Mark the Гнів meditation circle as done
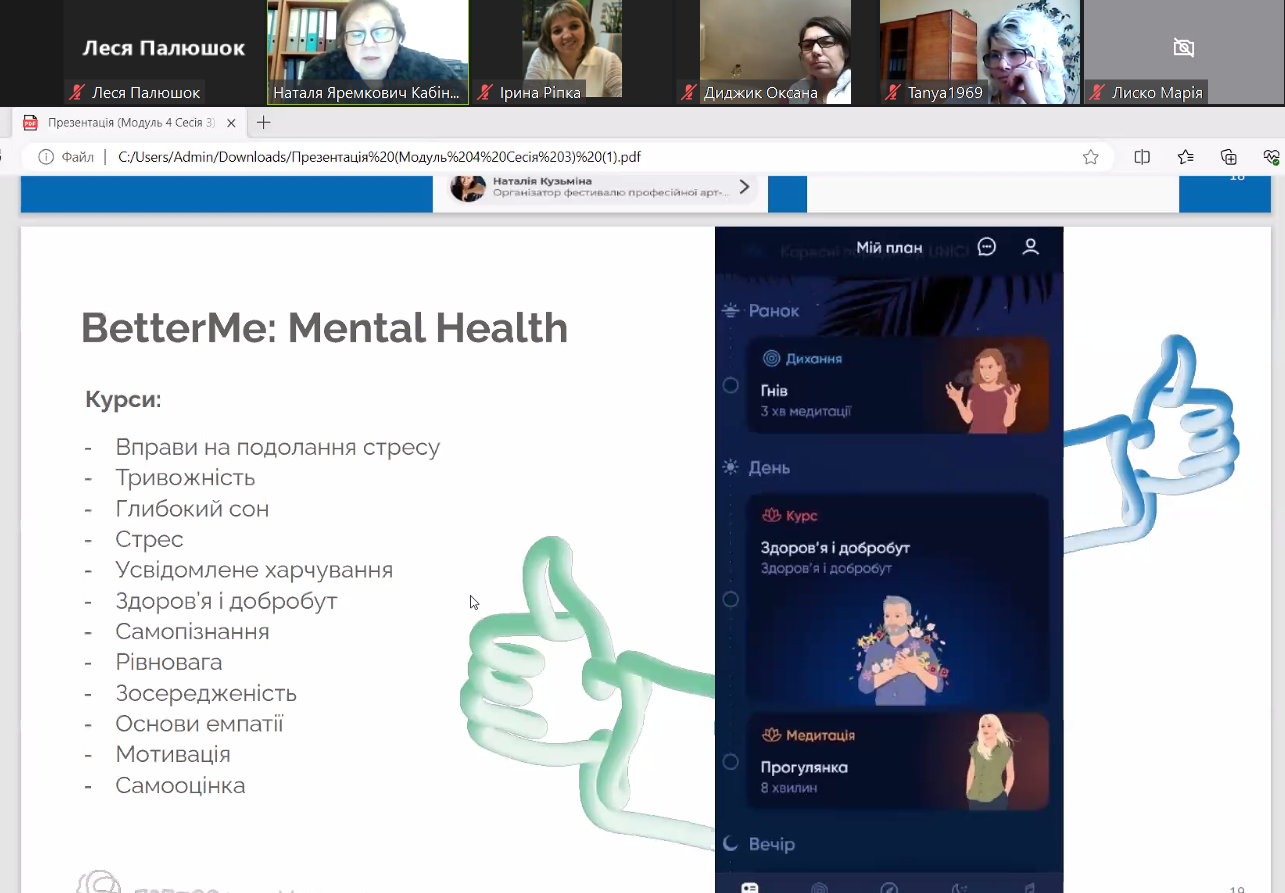The width and height of the screenshot is (1285, 893). 731,385
